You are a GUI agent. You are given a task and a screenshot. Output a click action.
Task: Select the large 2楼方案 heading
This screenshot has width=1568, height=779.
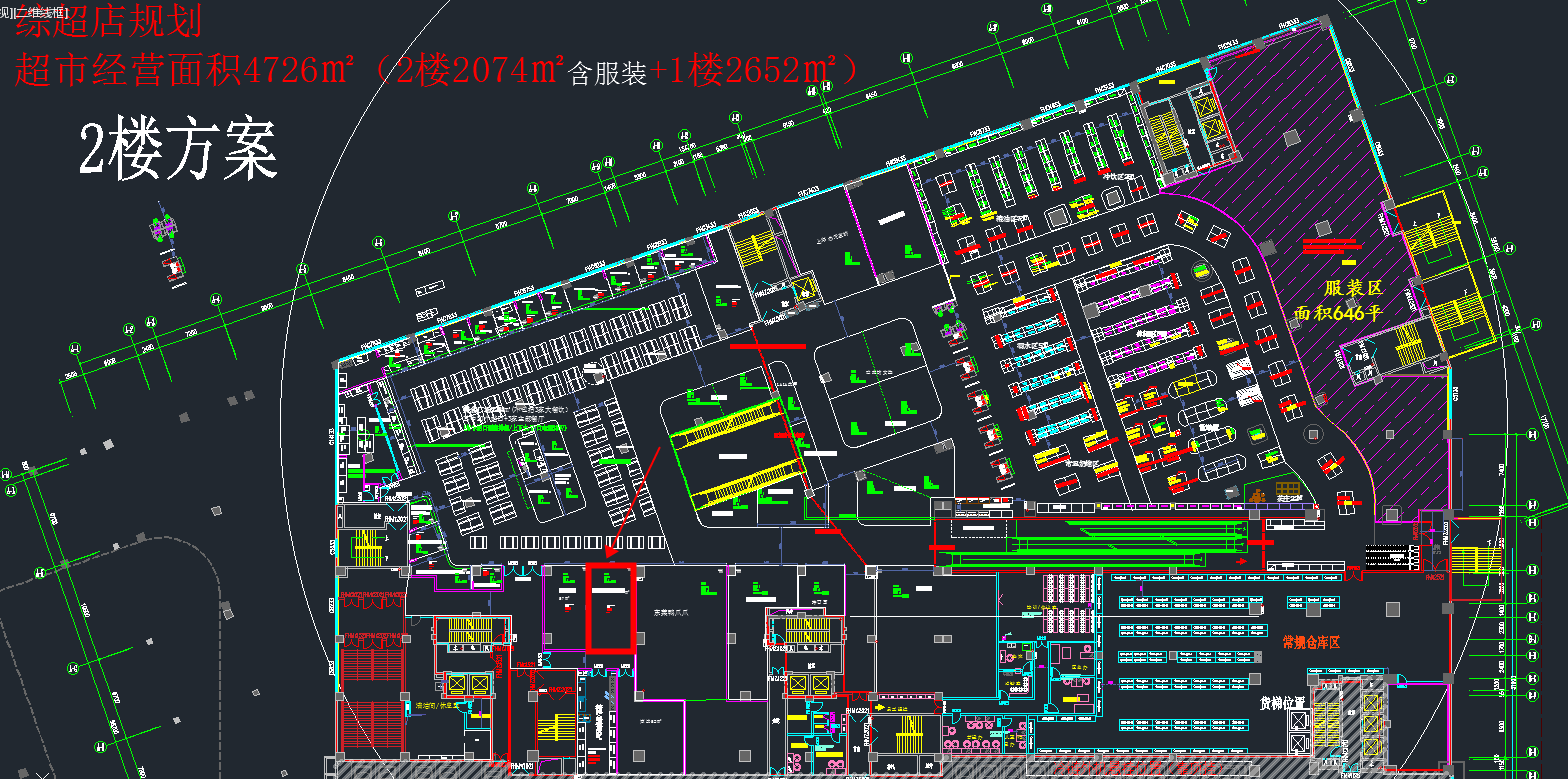(x=178, y=151)
